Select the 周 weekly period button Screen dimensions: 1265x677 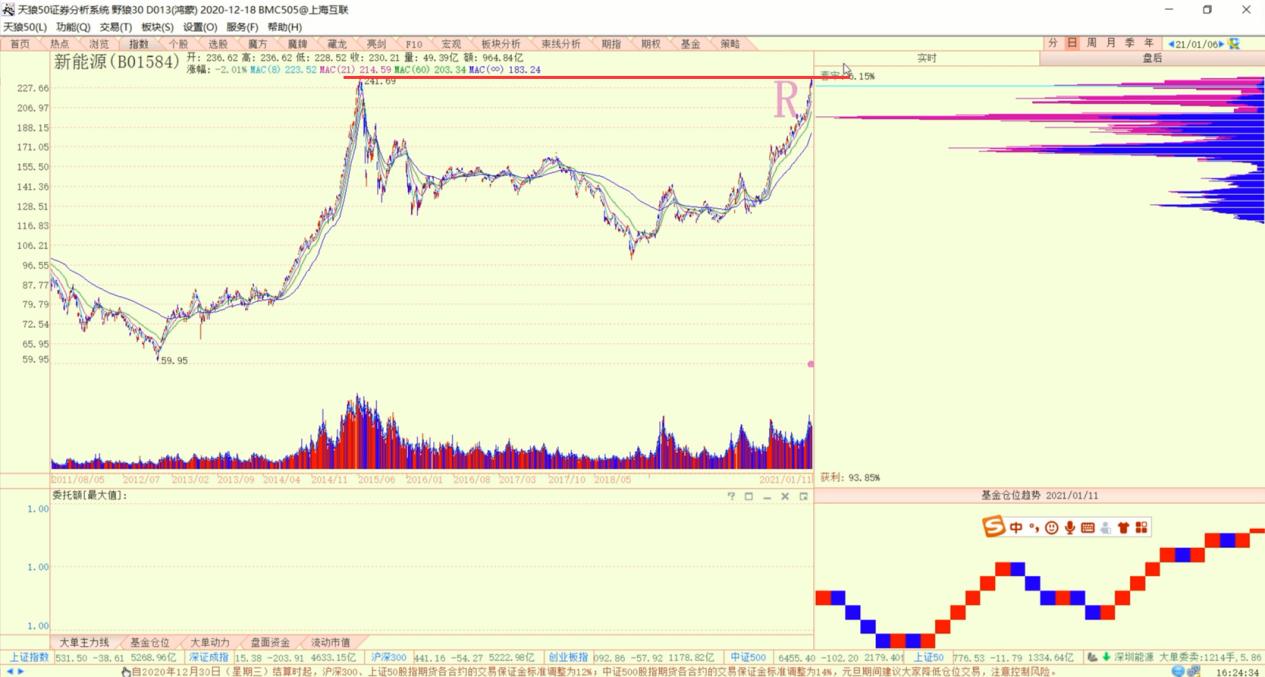(1092, 43)
